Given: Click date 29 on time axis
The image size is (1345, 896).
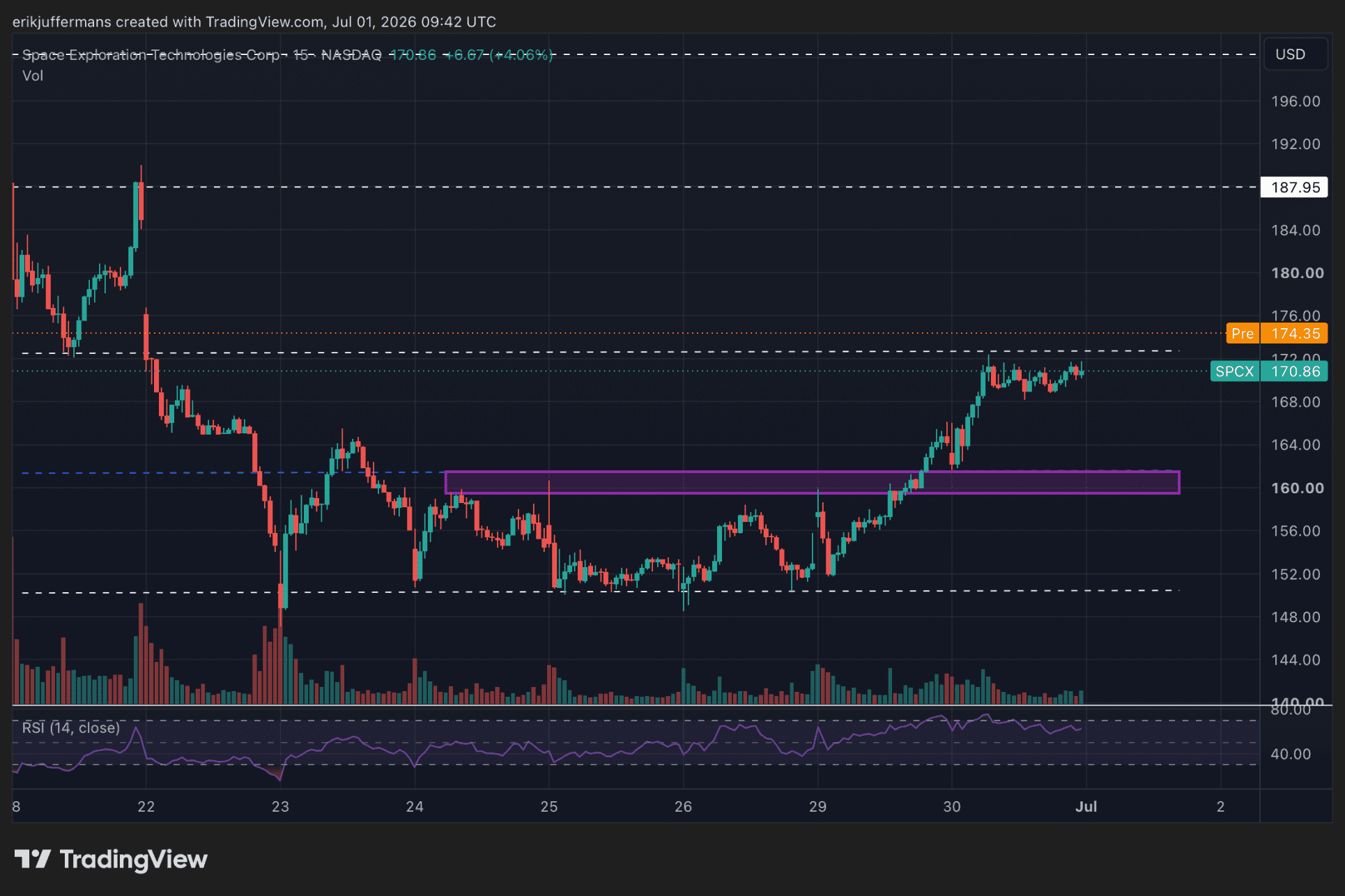Looking at the screenshot, I should click(x=817, y=807).
